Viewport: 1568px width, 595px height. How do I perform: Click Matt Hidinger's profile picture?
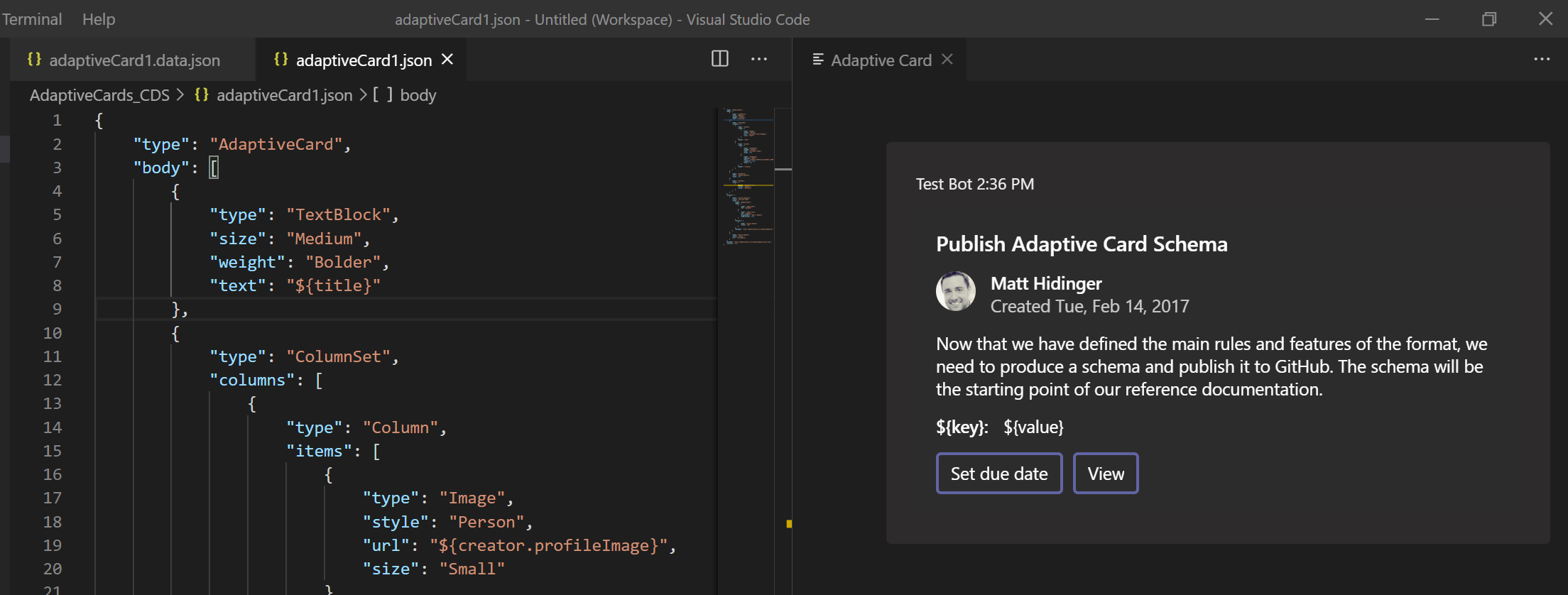click(x=956, y=291)
